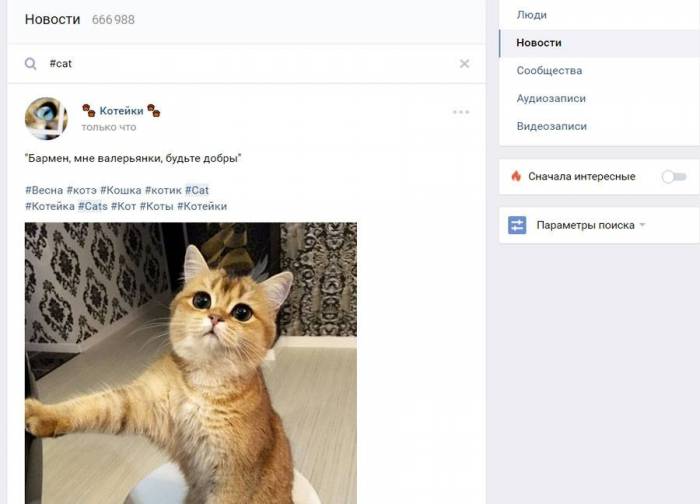Select the Люди section

click(531, 15)
